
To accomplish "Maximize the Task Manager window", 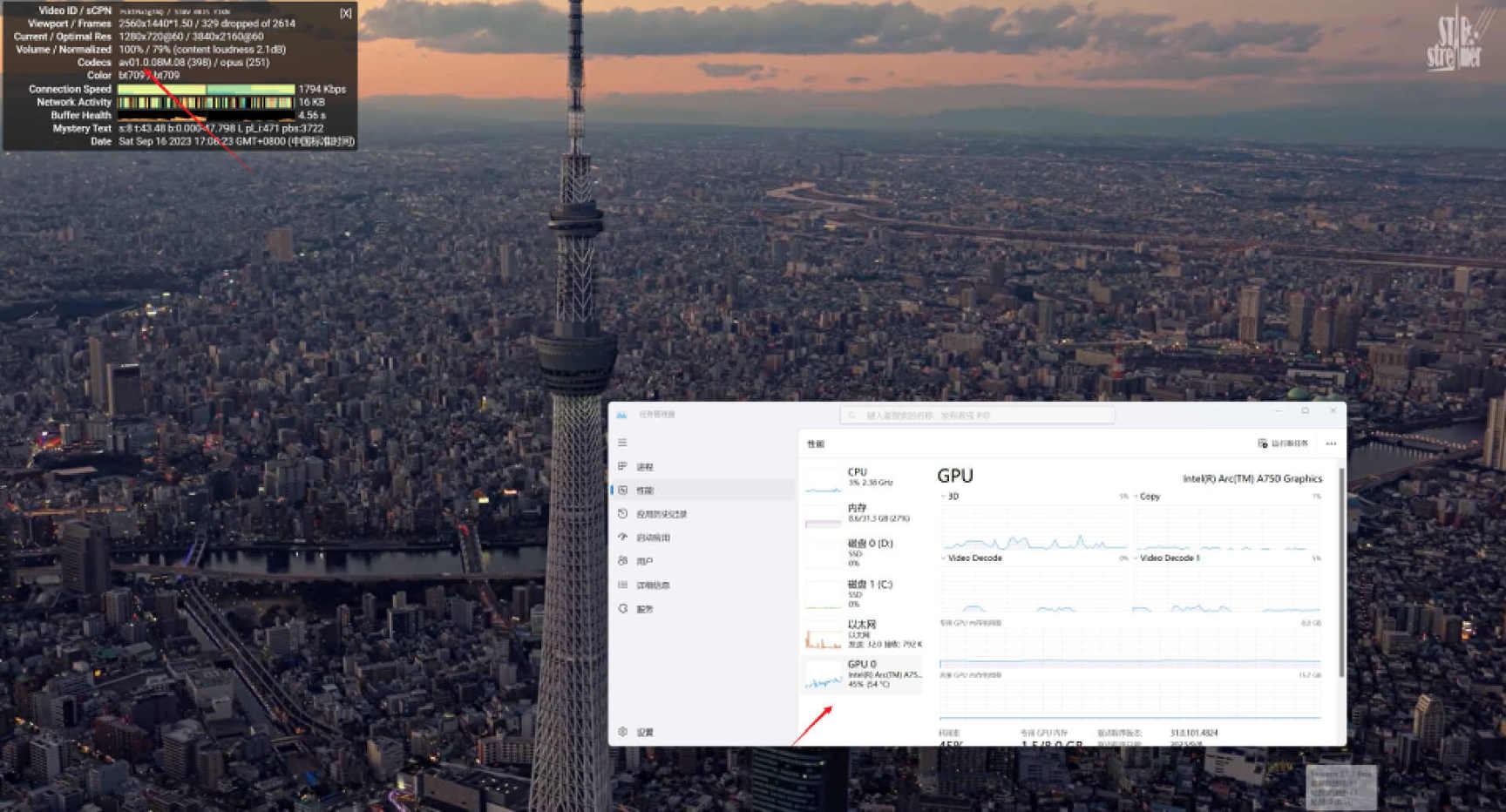I will click(1305, 410).
